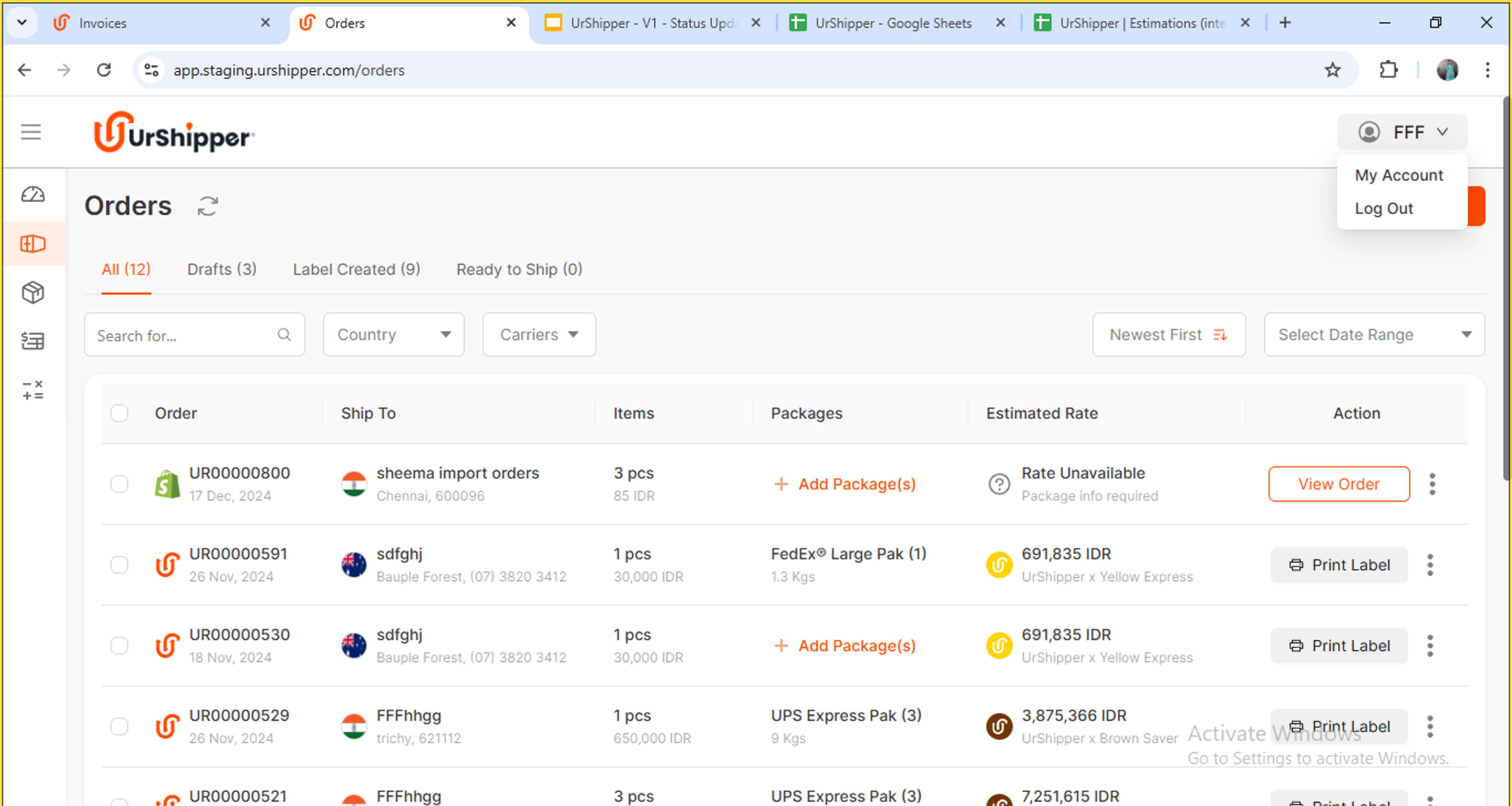Open the Chrome three-dot menu
This screenshot has height=806, width=1512.
1487,70
